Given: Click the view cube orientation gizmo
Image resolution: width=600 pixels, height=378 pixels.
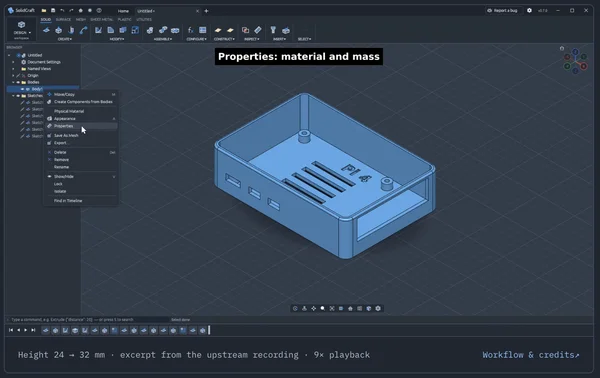Looking at the screenshot, I should click(575, 60).
